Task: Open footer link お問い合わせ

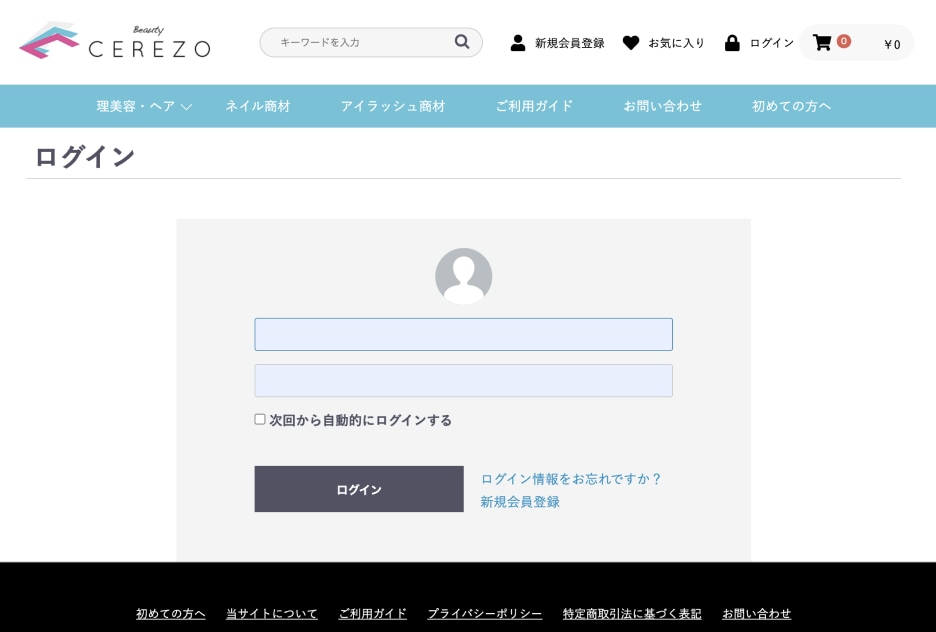Action: (x=756, y=613)
